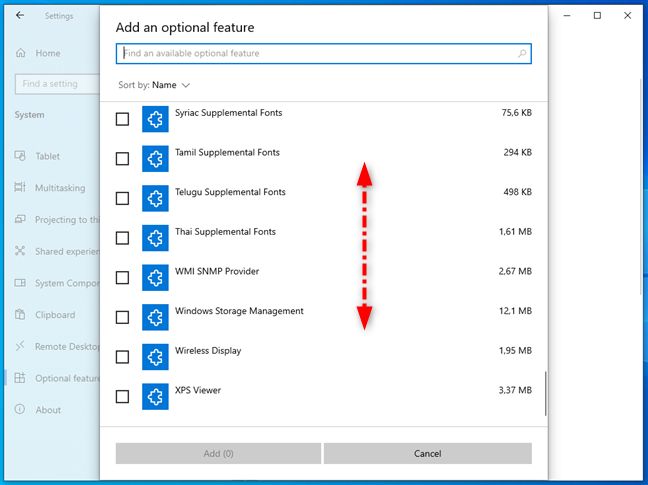Click the search magnifier icon in feature field

point(522,53)
